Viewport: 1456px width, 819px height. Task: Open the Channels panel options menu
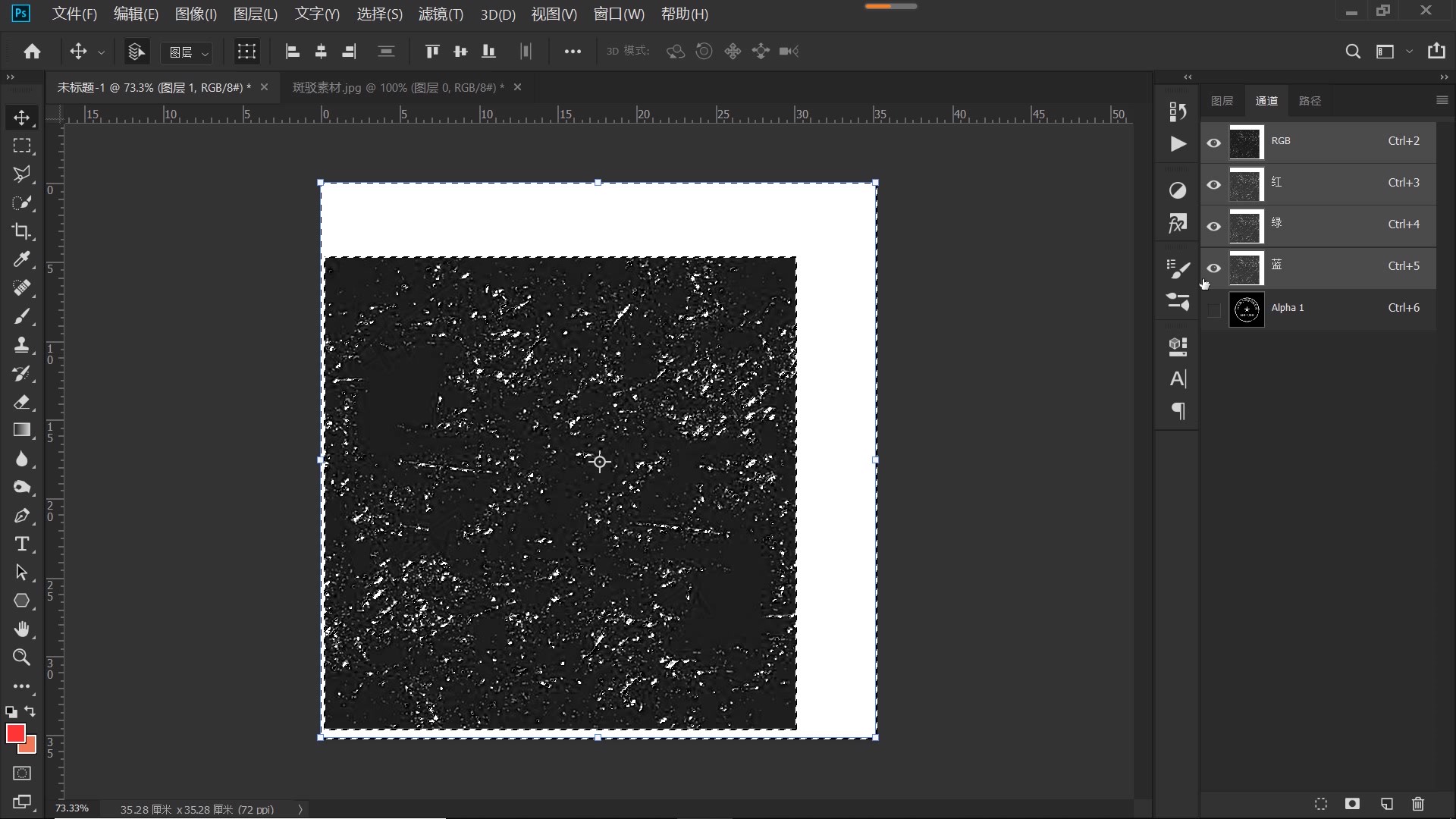point(1442,100)
